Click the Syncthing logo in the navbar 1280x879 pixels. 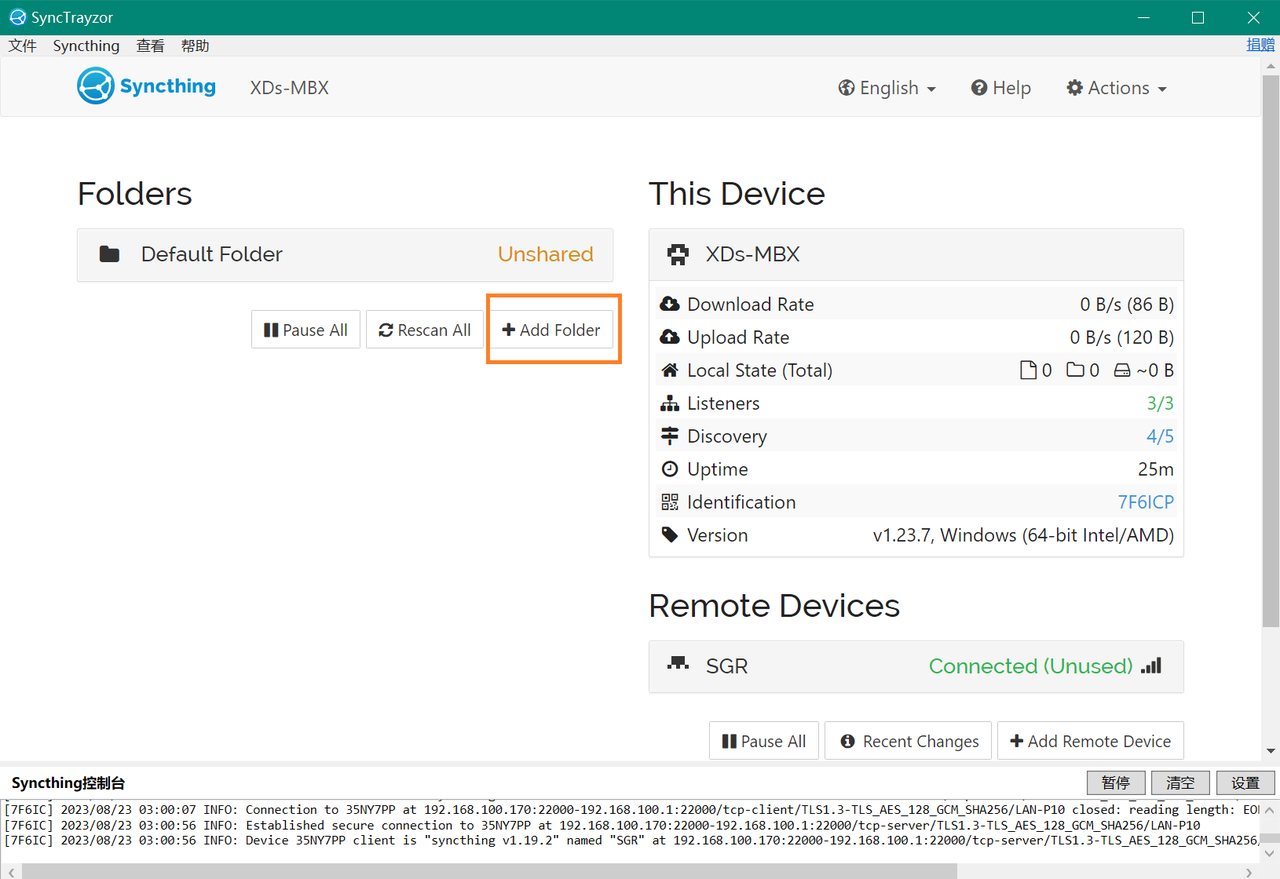coord(146,86)
